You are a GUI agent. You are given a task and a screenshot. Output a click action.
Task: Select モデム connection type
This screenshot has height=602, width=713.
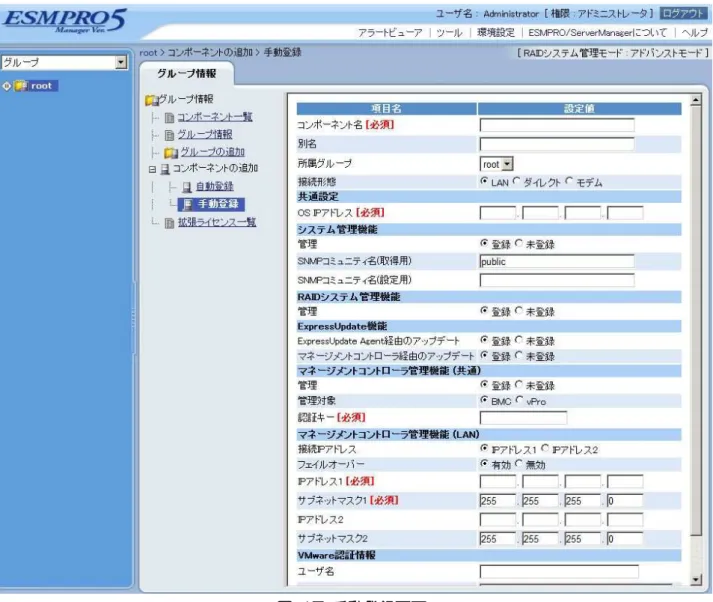pyautogui.click(x=569, y=181)
